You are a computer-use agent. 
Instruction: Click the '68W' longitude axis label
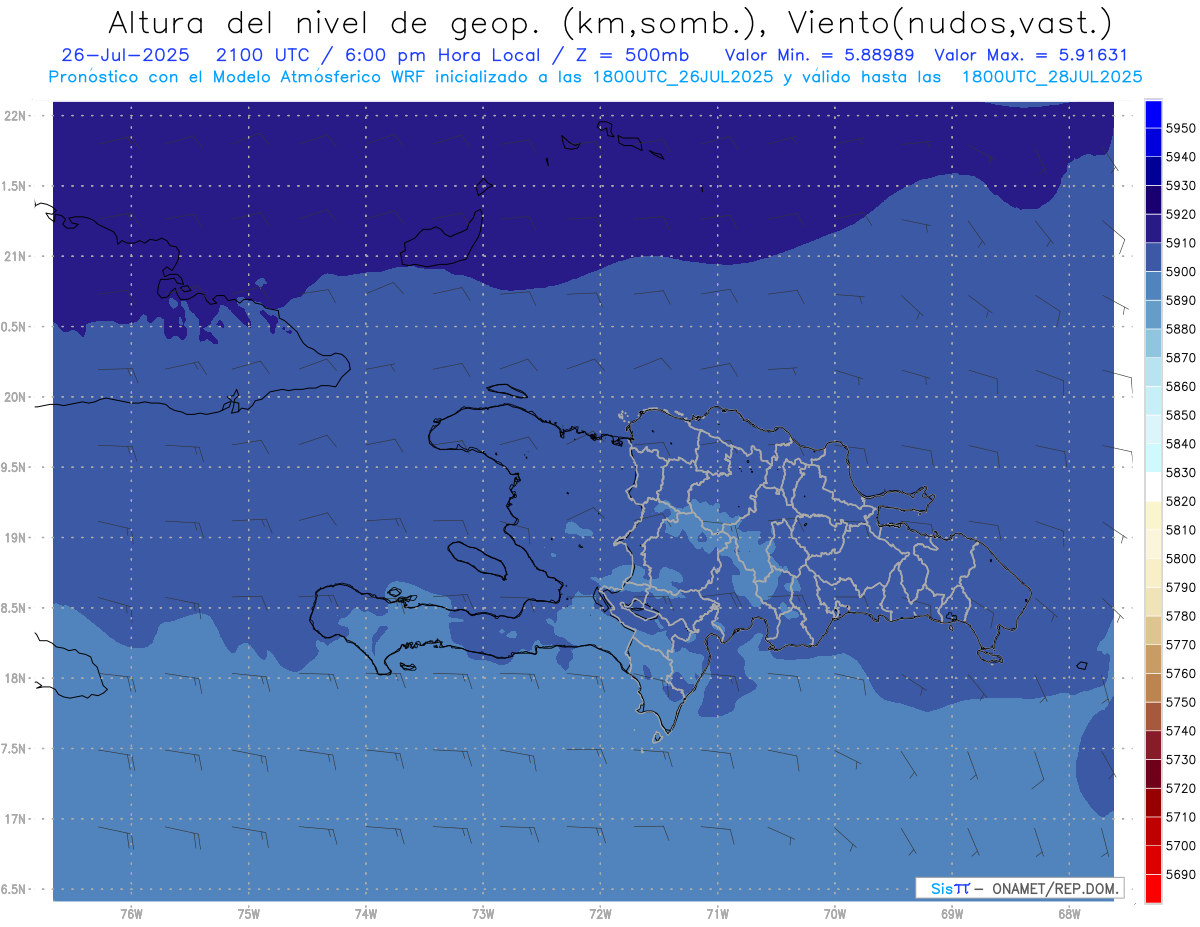[x=1068, y=914]
